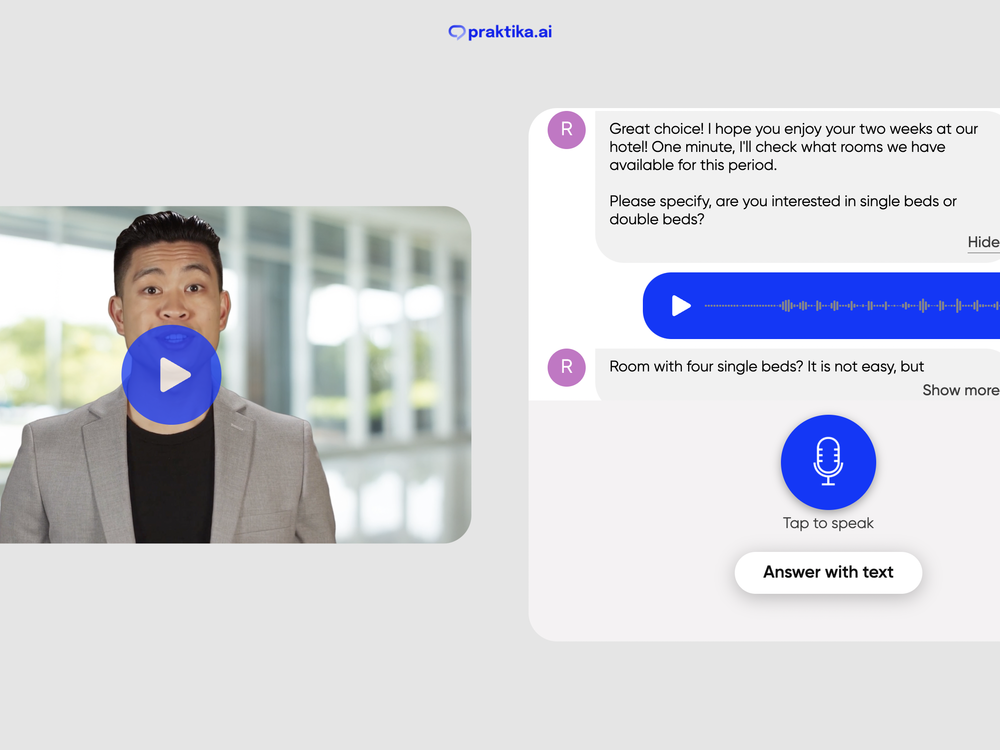Tap the microphone button to speak
Viewport: 1000px width, 750px height.
tap(828, 462)
